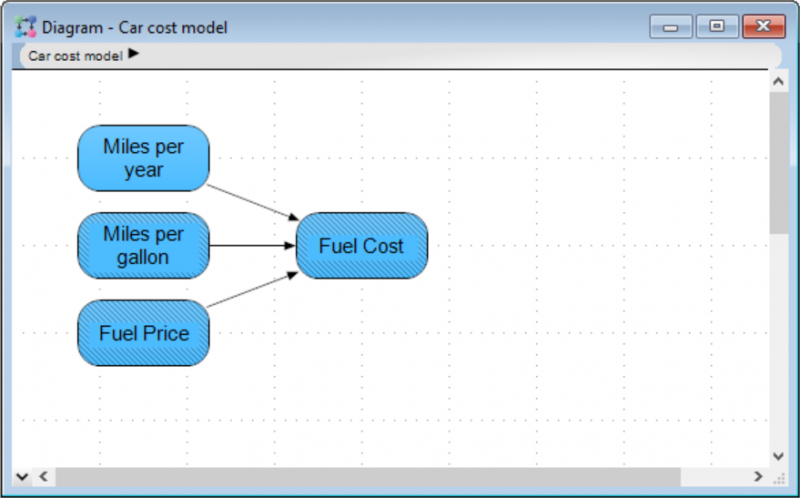Click the vertical scrollbar thumb
The width and height of the screenshot is (800, 498).
pyautogui.click(x=778, y=163)
